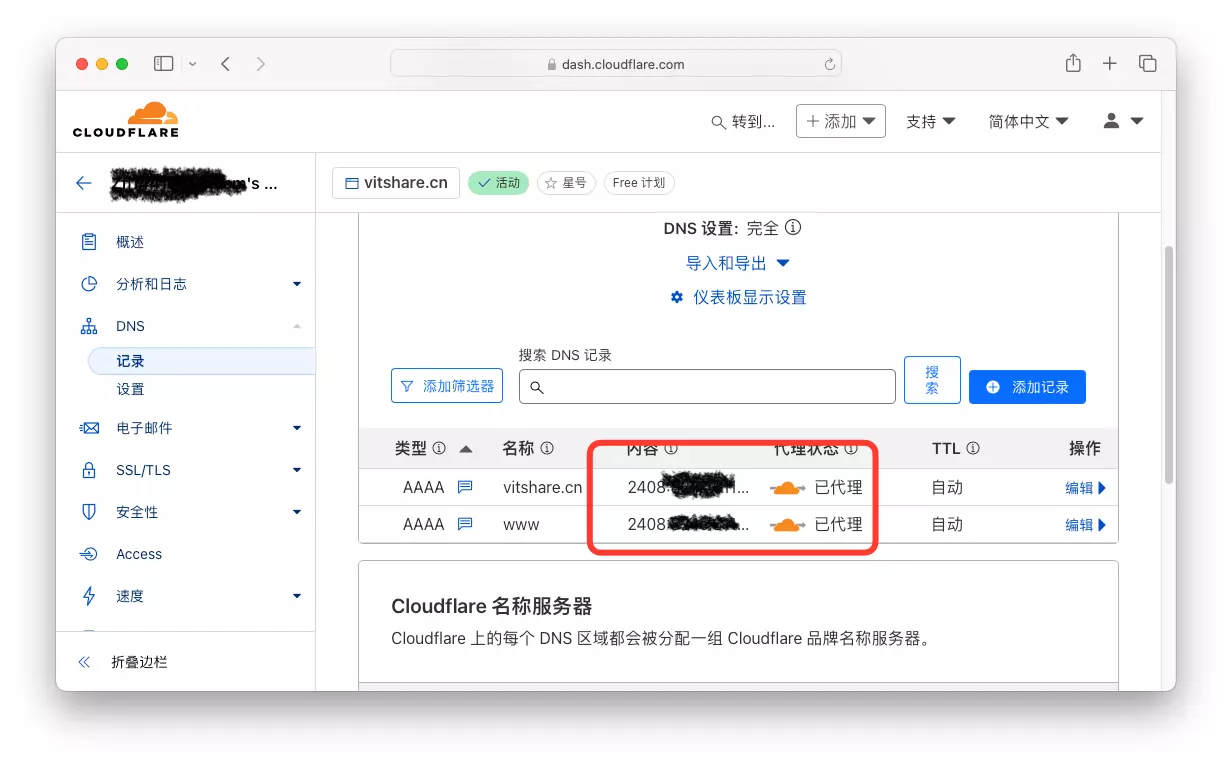
Task: Focus the 搜索 DNS 记录 input field
Action: pos(707,387)
